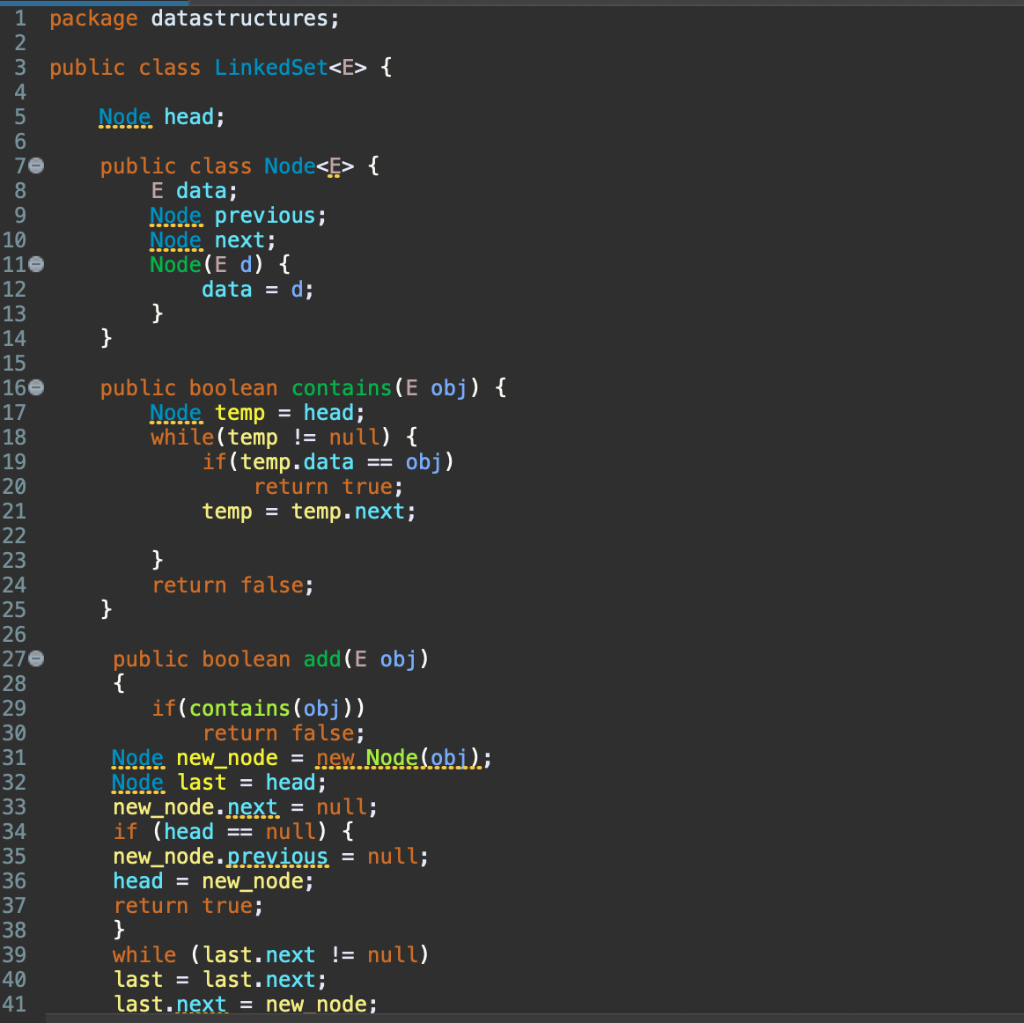1024x1023 pixels.
Task: Click underlined raw type Node before previous field
Action: (176, 215)
